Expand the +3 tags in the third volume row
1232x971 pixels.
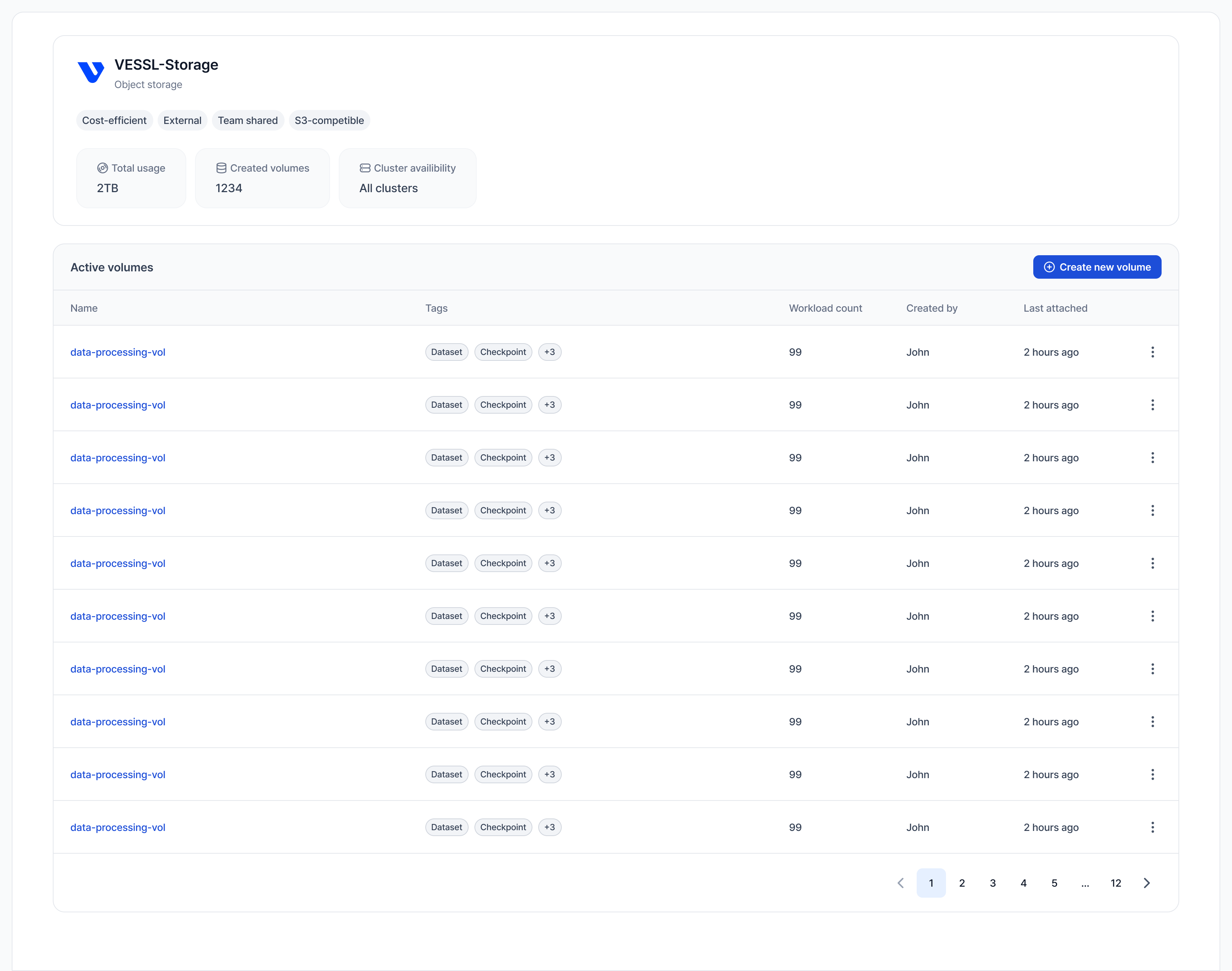pos(550,458)
